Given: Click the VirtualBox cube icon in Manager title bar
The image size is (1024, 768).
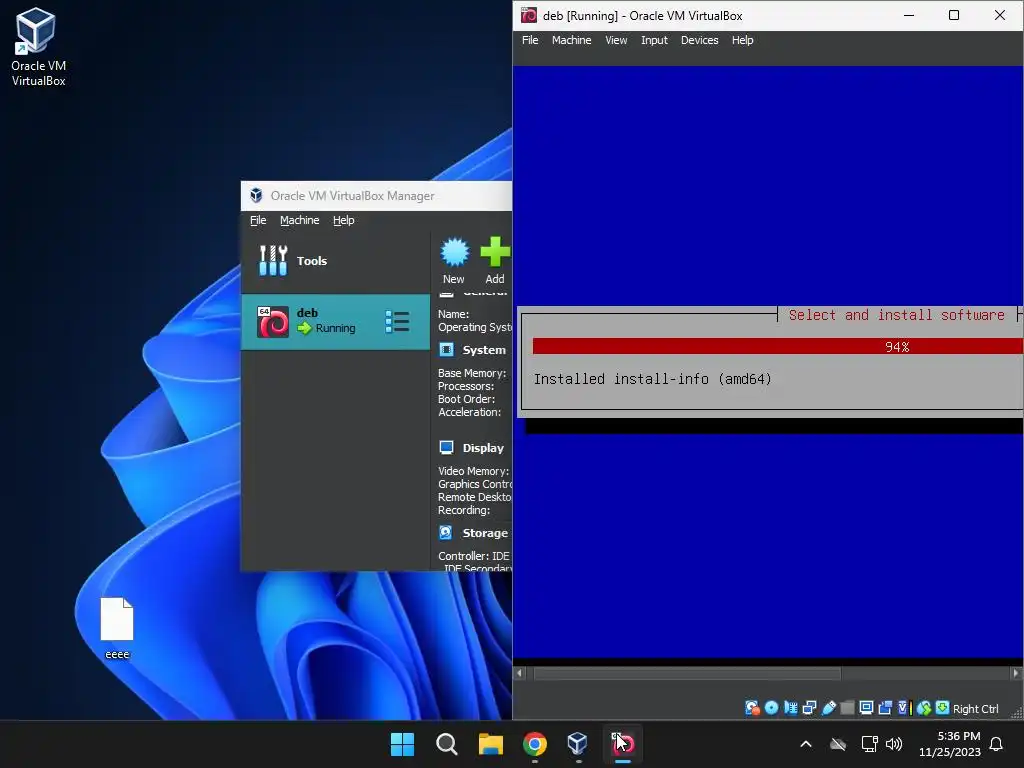Looking at the screenshot, I should 257,195.
